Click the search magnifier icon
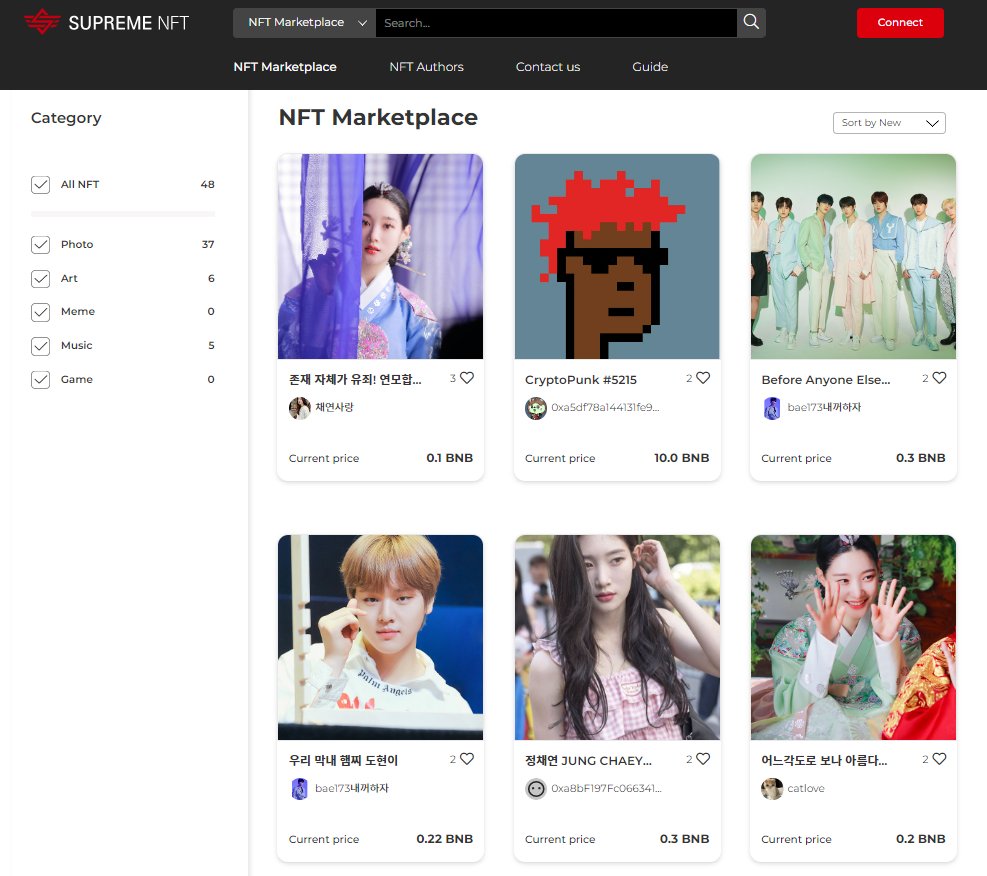 [751, 22]
